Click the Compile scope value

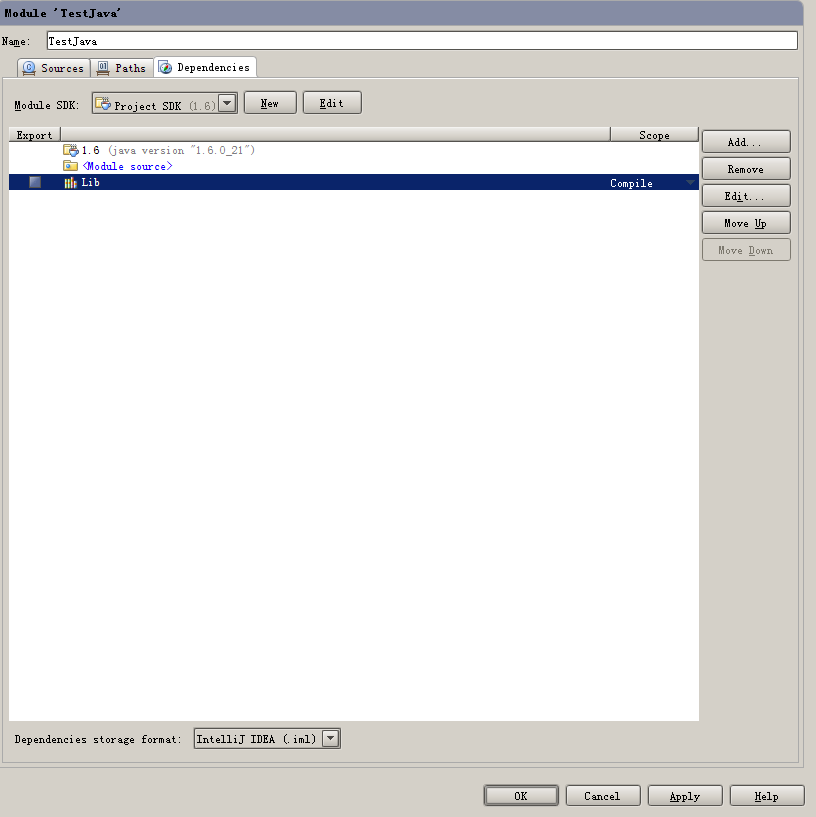click(631, 183)
